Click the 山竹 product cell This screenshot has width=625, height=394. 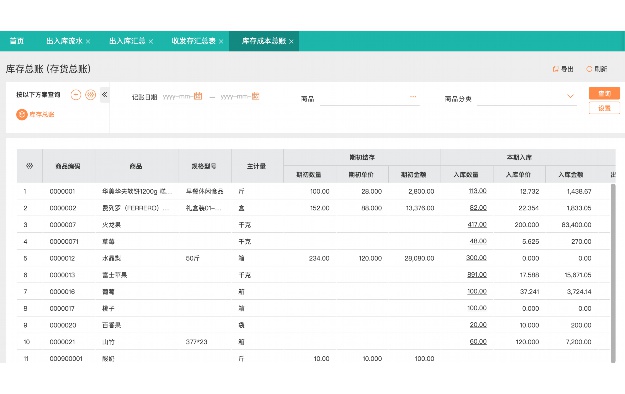coord(108,342)
